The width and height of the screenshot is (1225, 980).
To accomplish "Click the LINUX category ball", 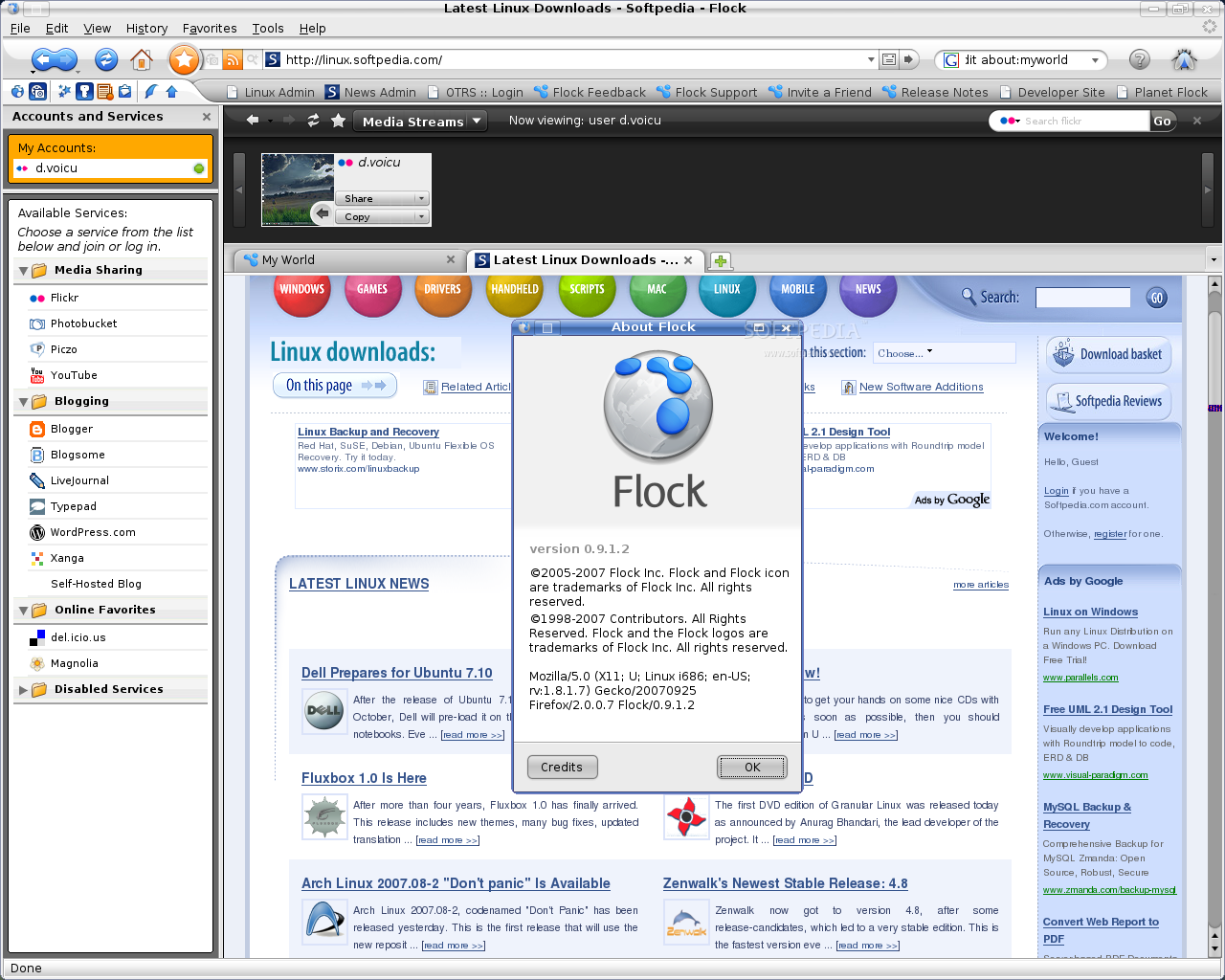I will click(x=727, y=289).
